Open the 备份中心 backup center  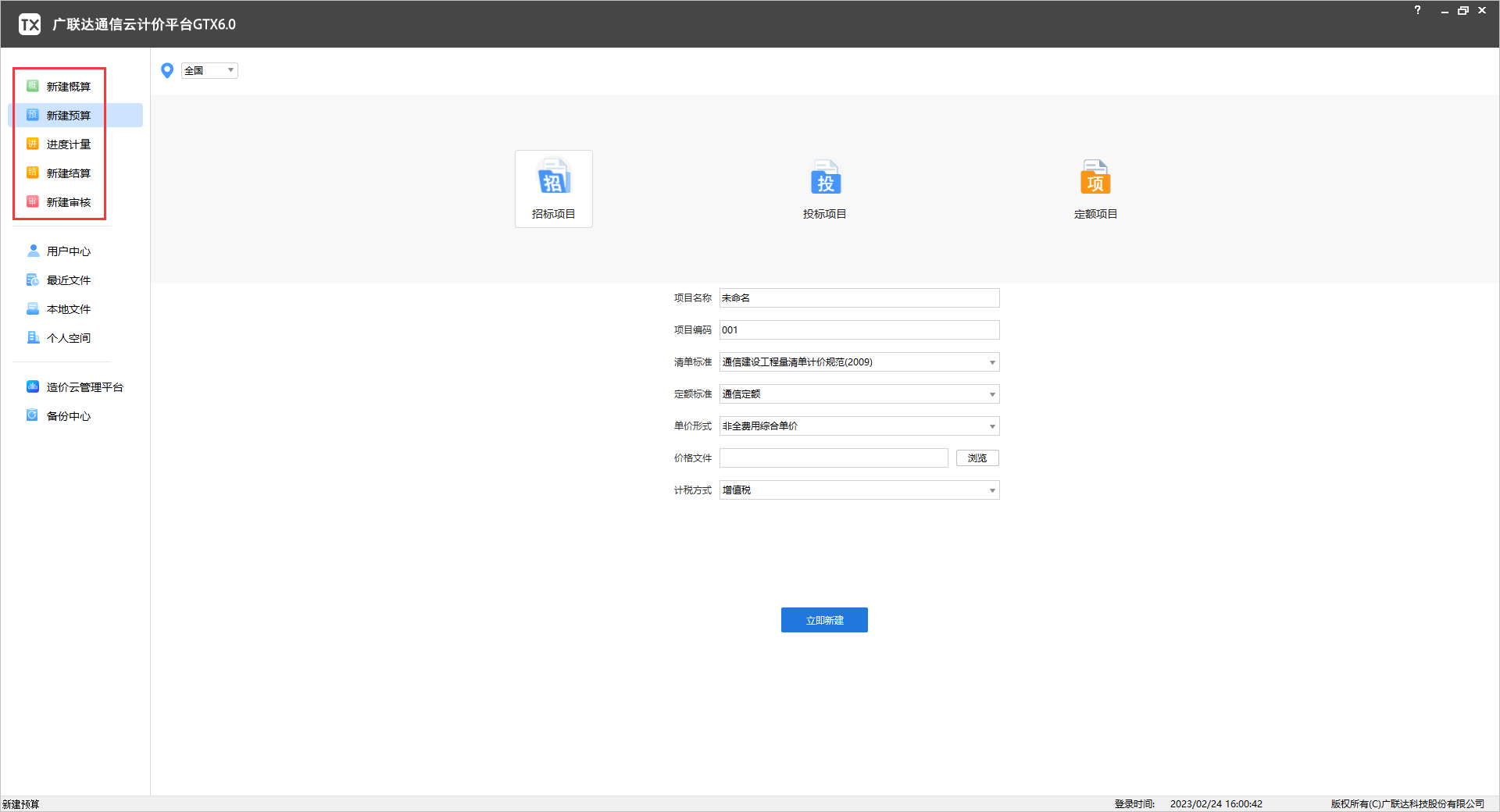[x=68, y=416]
